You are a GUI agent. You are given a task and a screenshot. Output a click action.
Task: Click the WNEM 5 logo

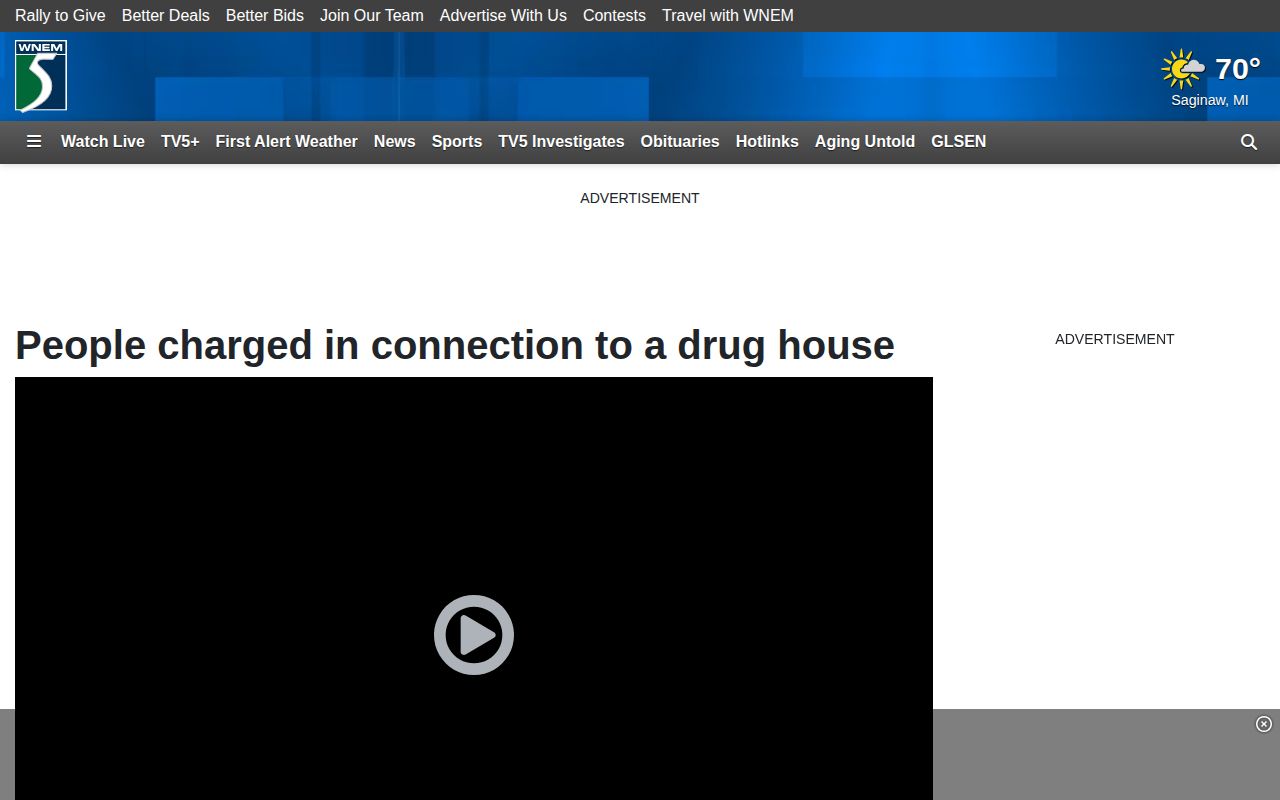(41, 76)
